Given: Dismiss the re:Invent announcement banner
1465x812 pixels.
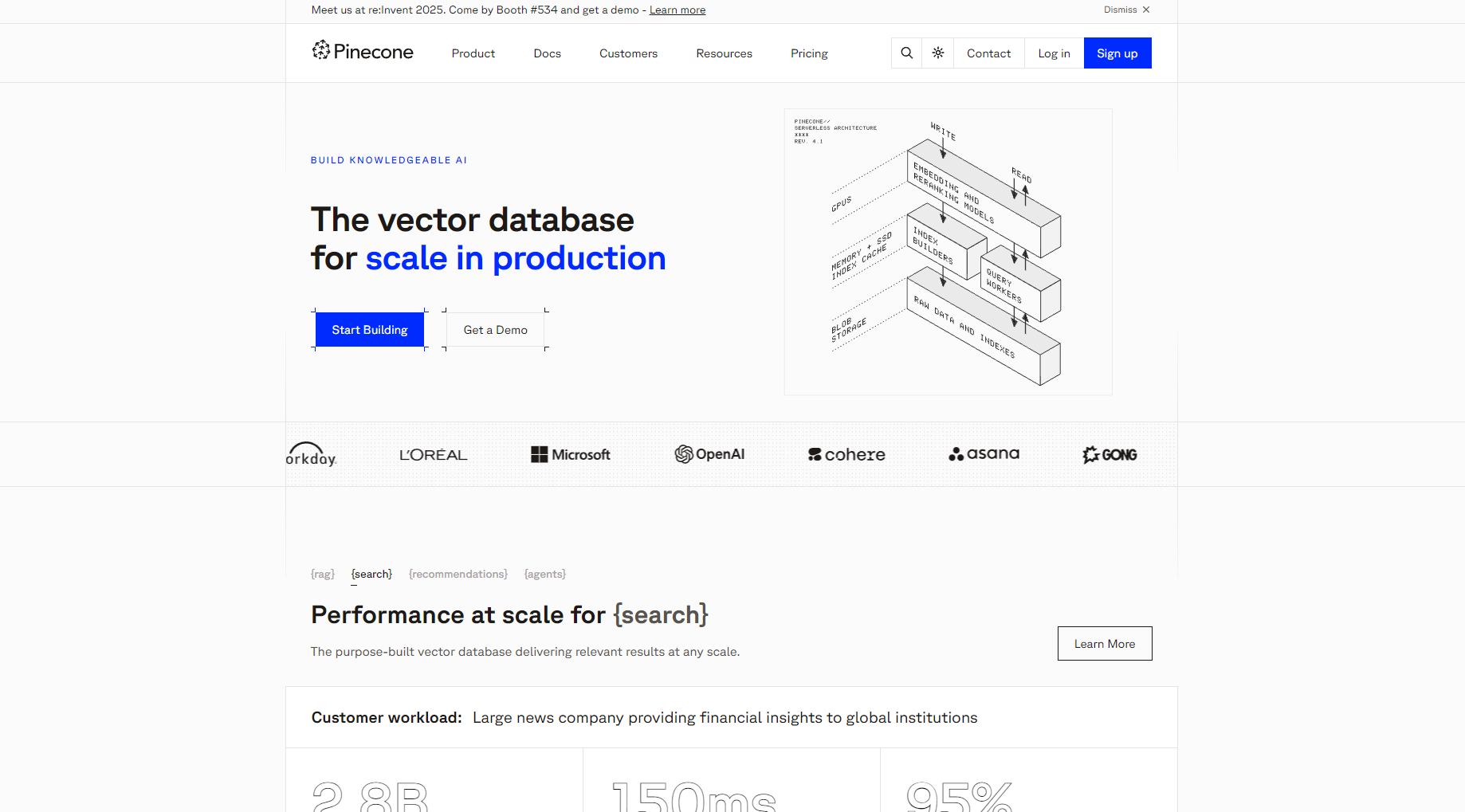Looking at the screenshot, I should coord(1126,10).
